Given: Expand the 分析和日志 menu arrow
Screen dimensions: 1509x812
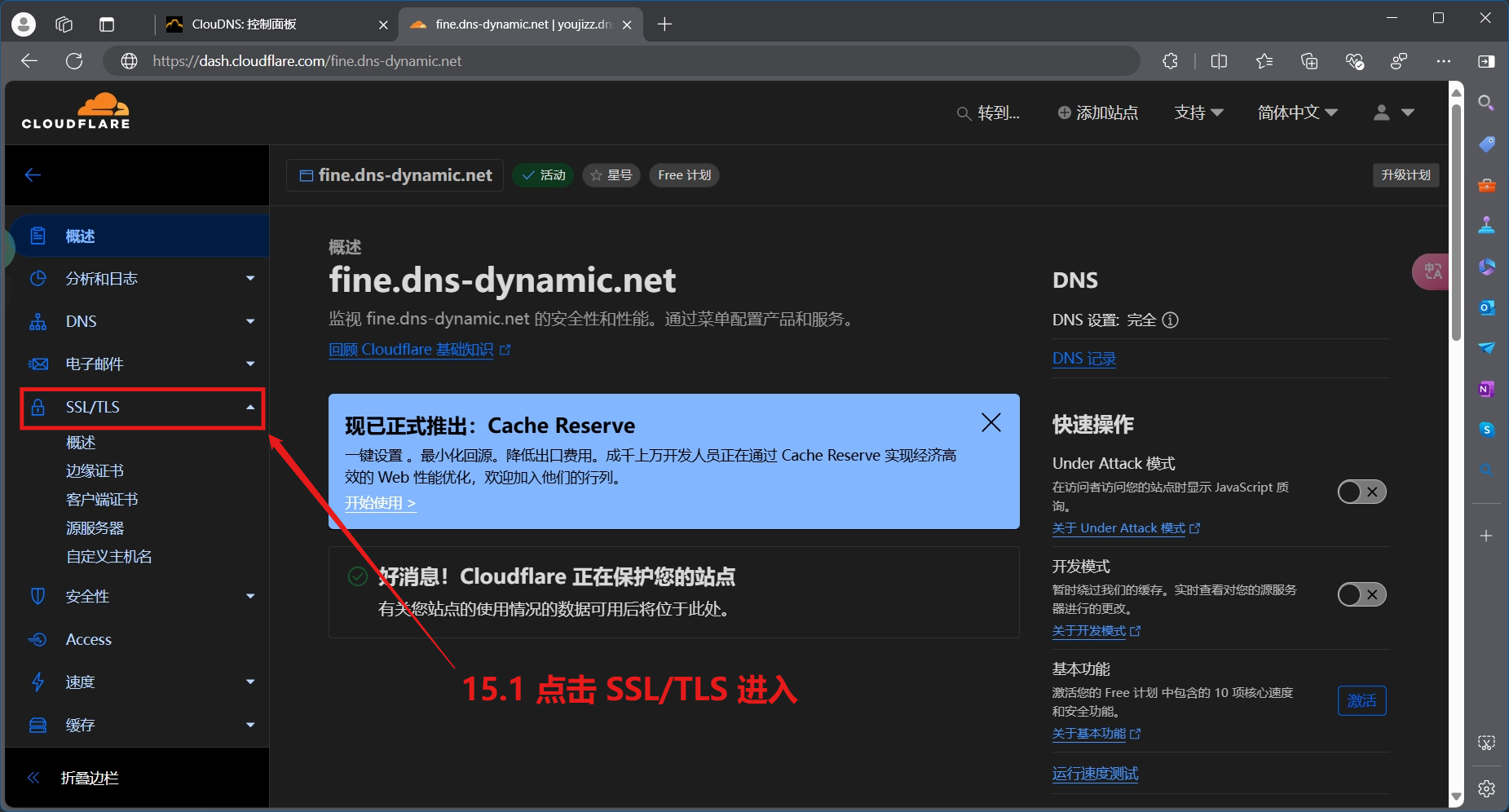Looking at the screenshot, I should click(250, 279).
